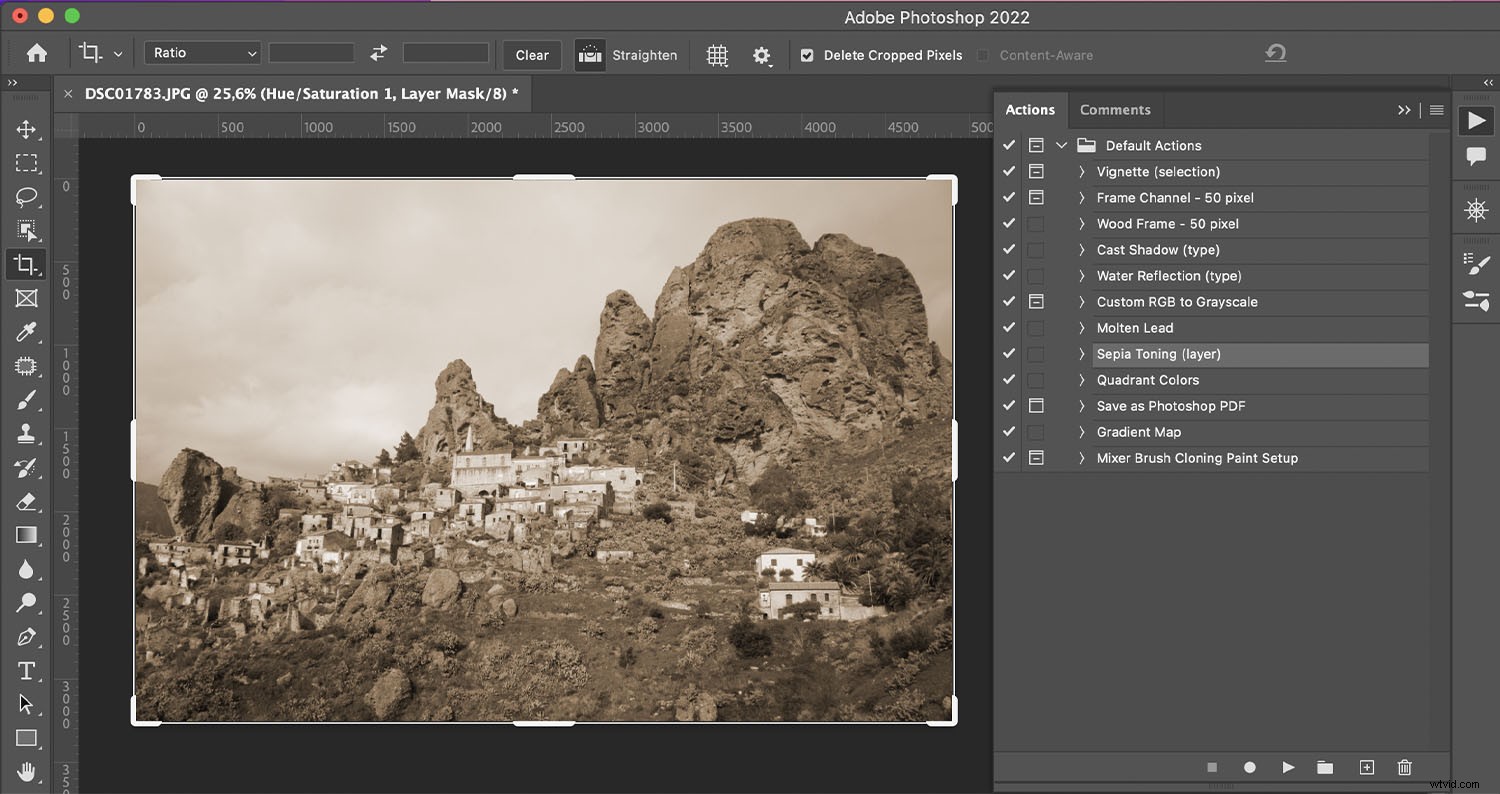Collapse the Default Actions folder
The width and height of the screenshot is (1500, 794).
1061,145
